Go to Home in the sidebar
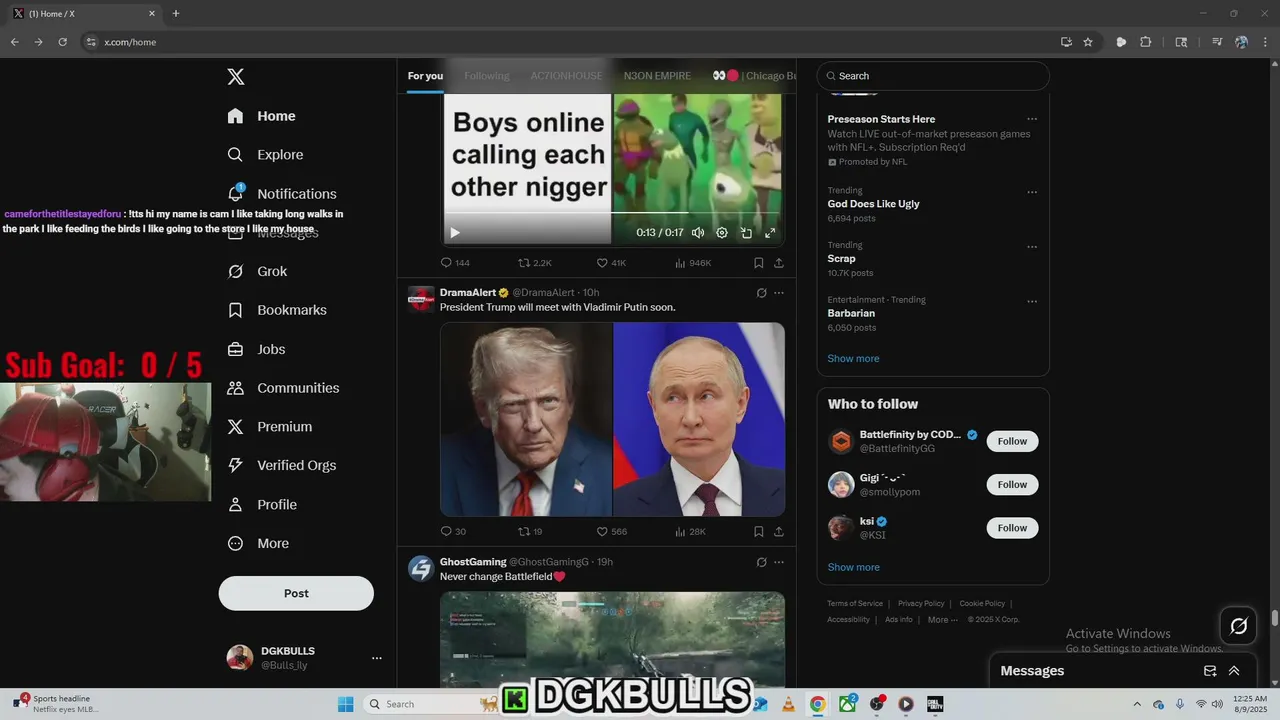Viewport: 1280px width, 720px height. pyautogui.click(x=261, y=116)
